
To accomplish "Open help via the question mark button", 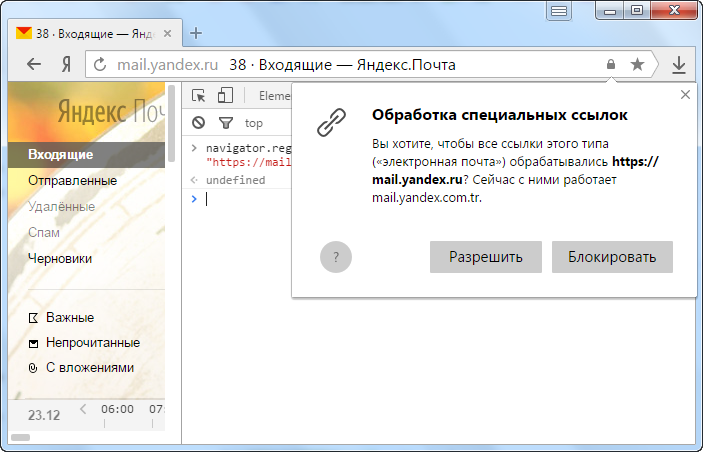I will coord(336,257).
